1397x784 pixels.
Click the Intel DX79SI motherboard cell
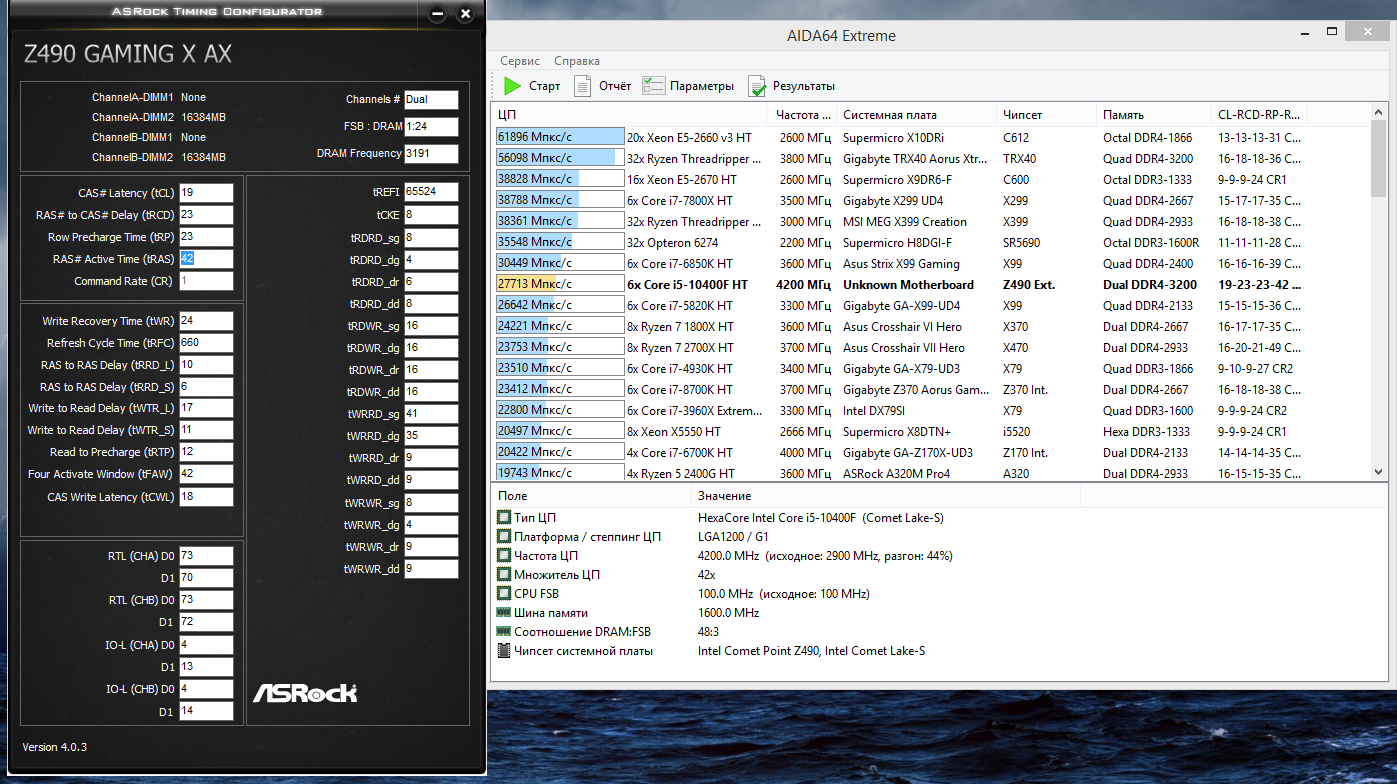click(876, 410)
